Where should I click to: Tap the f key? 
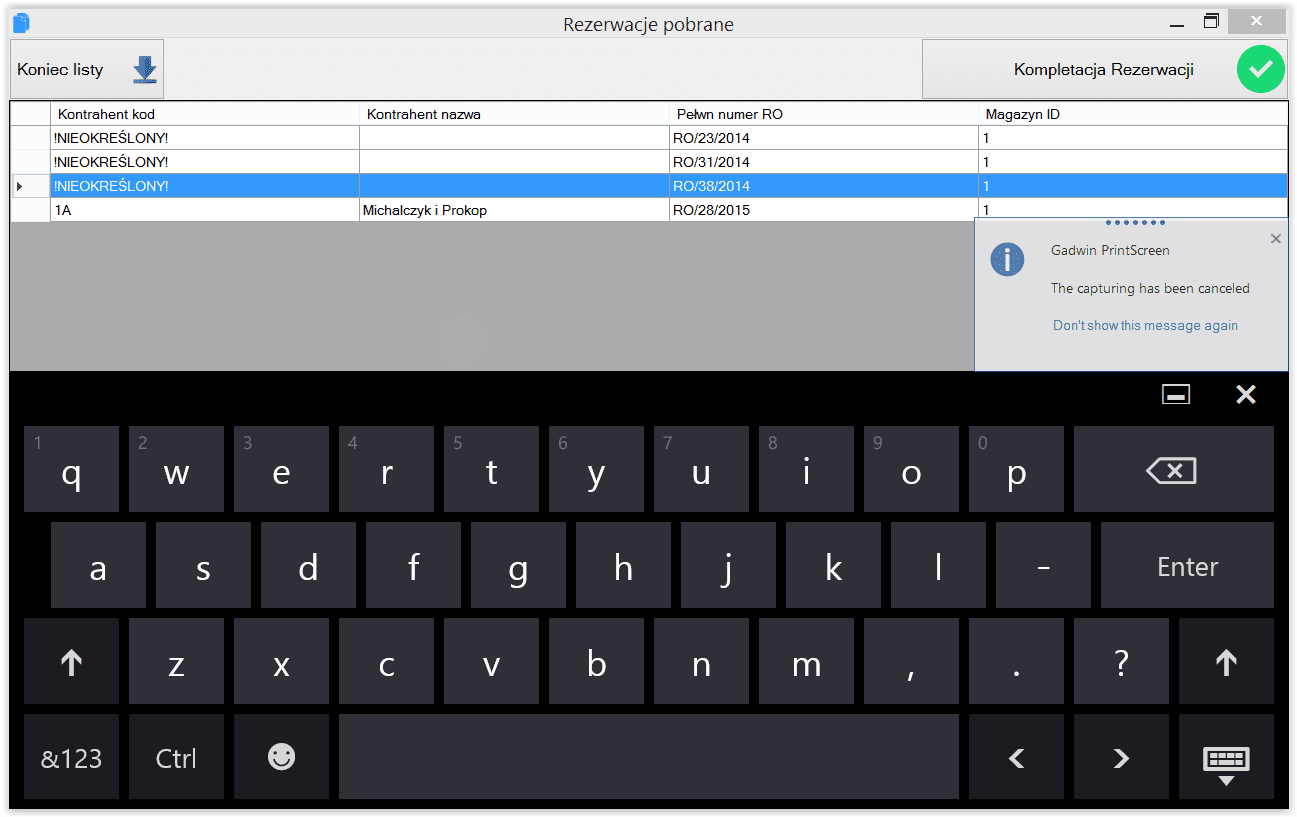coord(413,565)
